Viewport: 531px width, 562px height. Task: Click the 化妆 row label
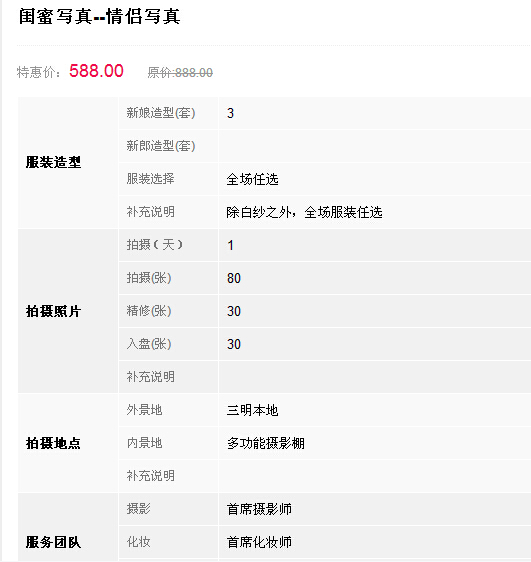coord(138,542)
